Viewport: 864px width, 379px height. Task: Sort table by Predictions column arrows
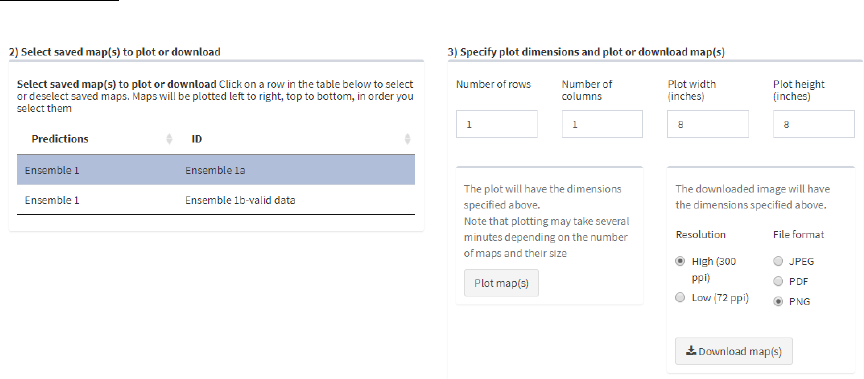169,139
